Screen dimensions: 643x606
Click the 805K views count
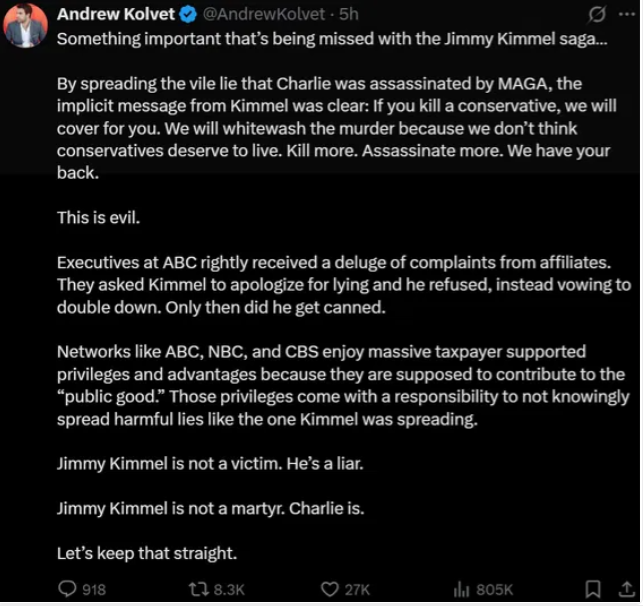[x=495, y=590]
